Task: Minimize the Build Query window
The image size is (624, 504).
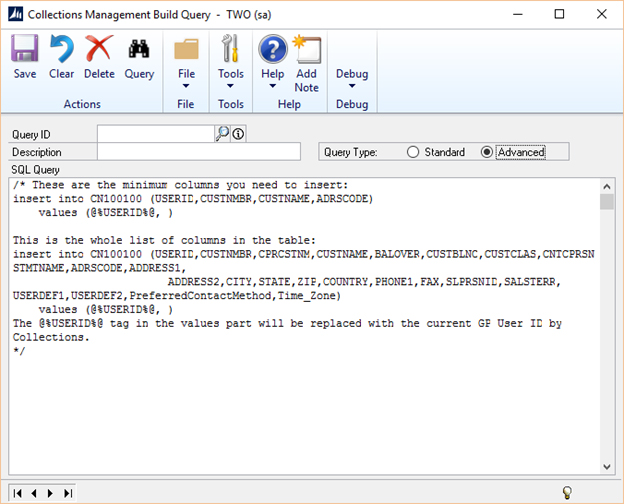Action: point(518,14)
